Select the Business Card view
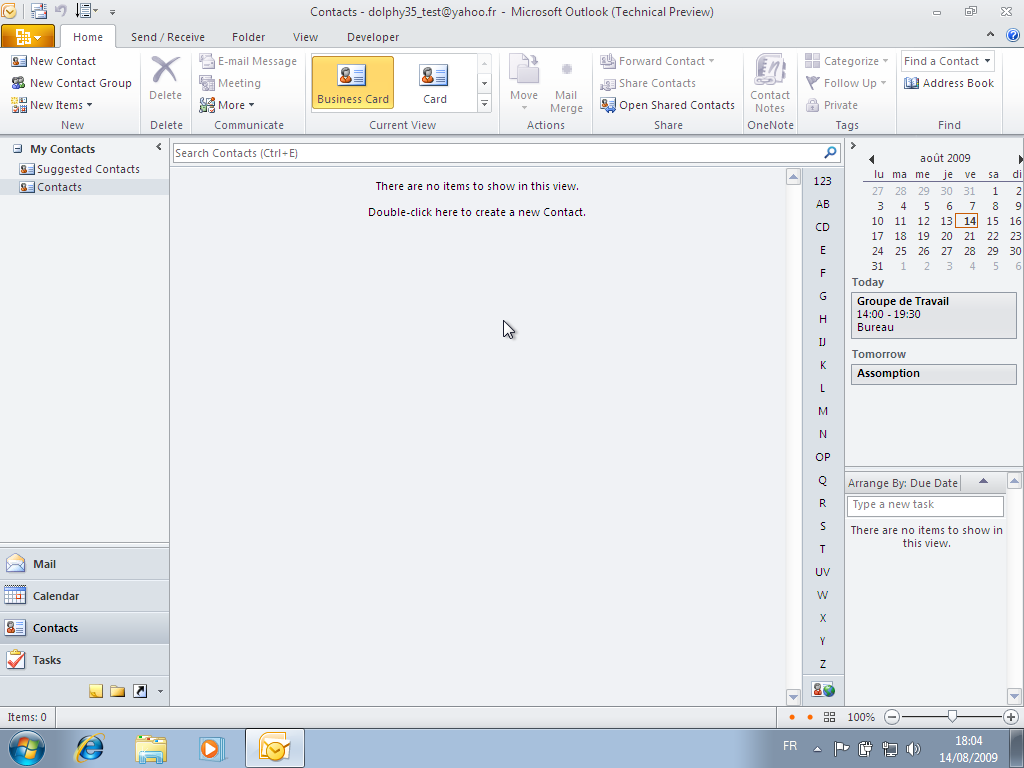 pos(353,82)
